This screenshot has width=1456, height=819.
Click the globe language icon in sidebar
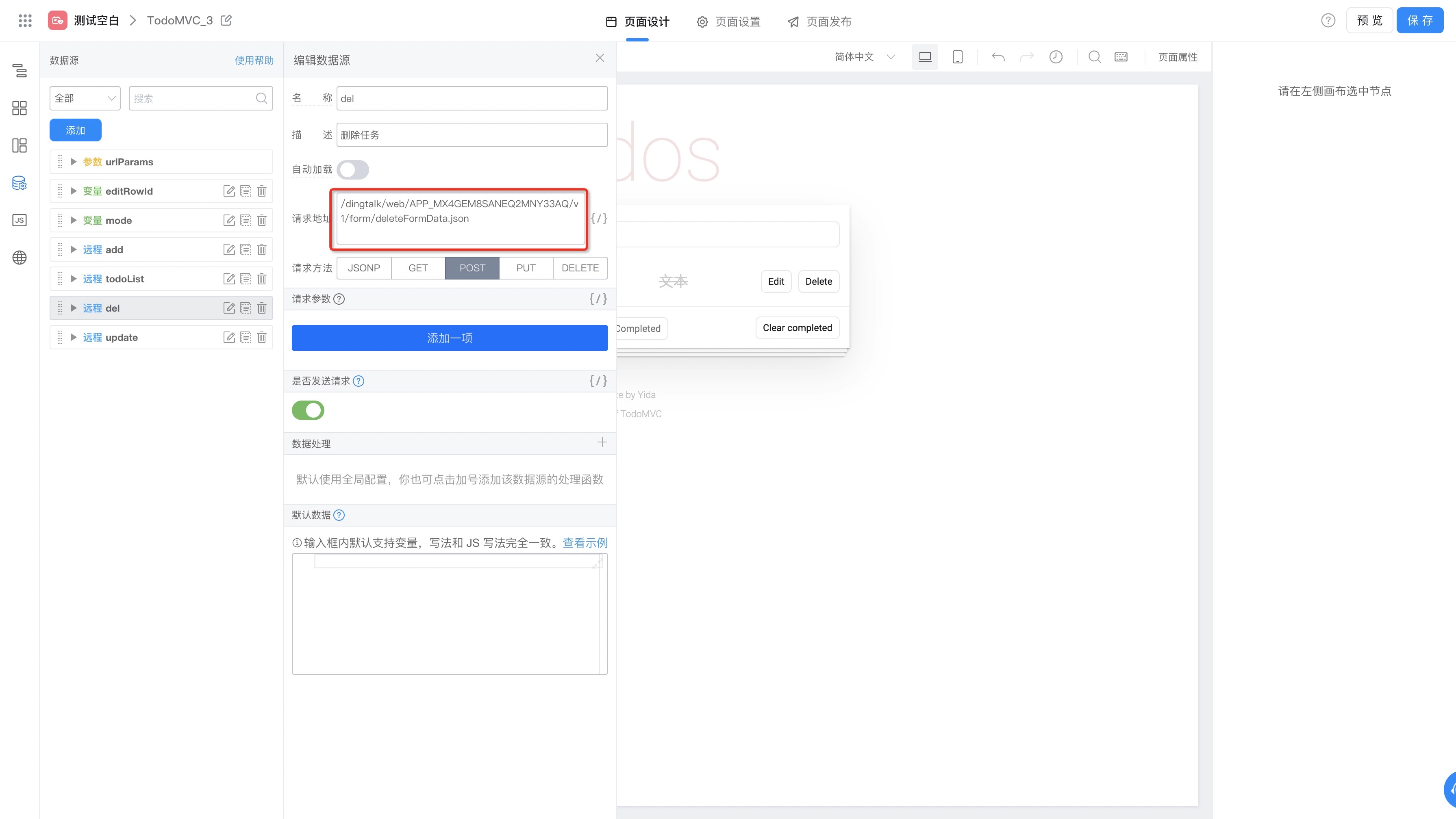(x=19, y=258)
